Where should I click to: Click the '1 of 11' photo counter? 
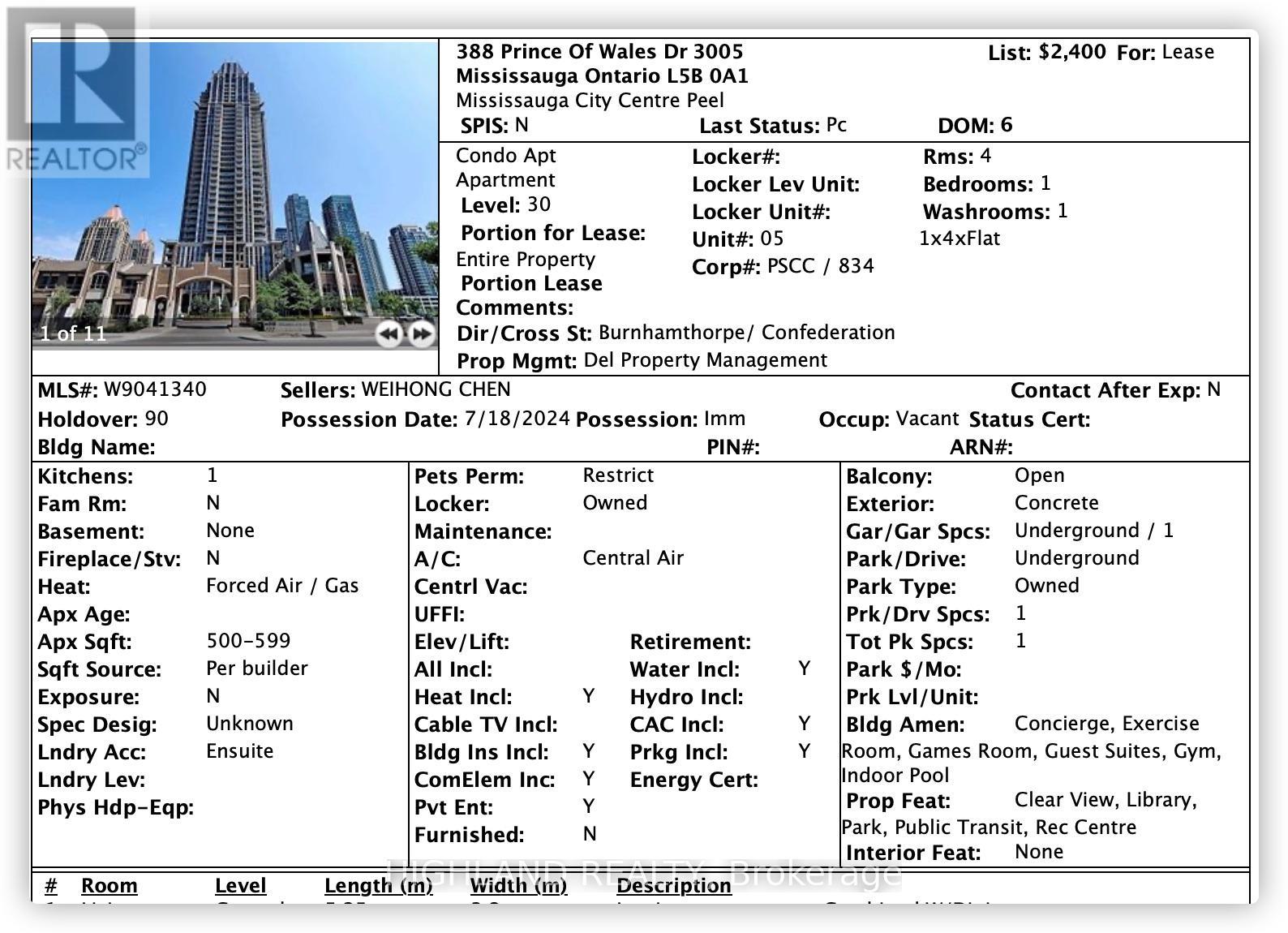point(73,333)
